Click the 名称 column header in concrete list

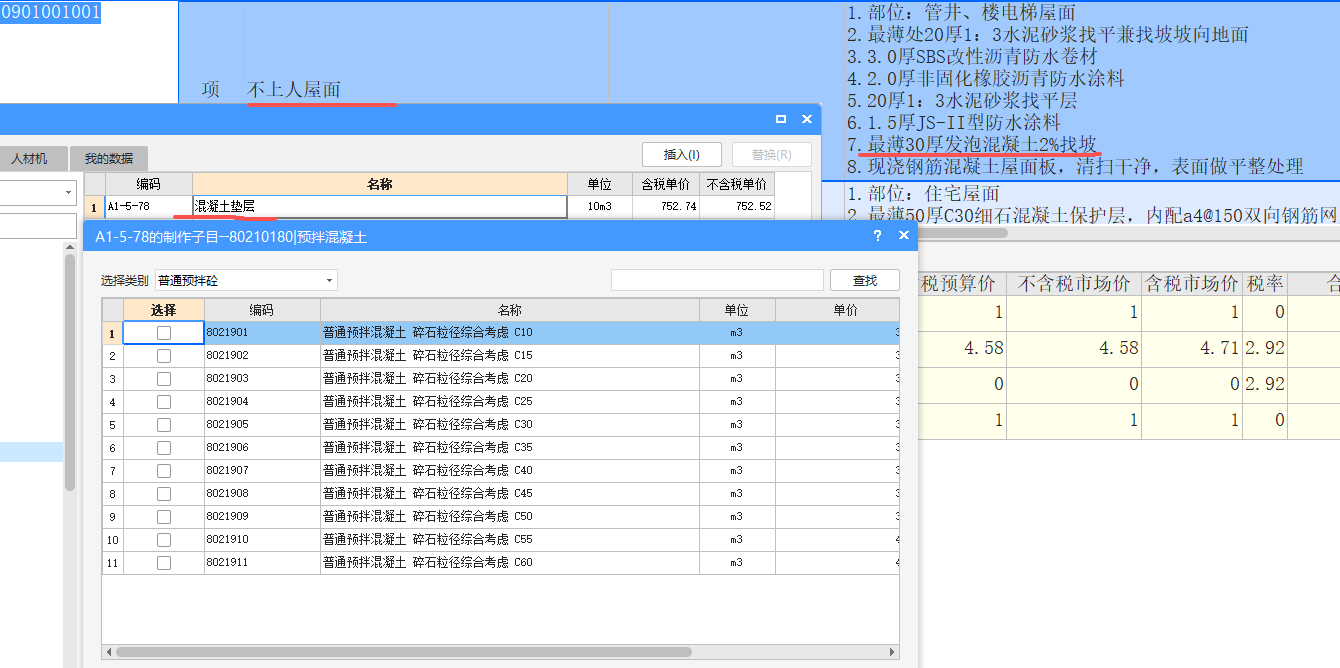click(x=510, y=310)
